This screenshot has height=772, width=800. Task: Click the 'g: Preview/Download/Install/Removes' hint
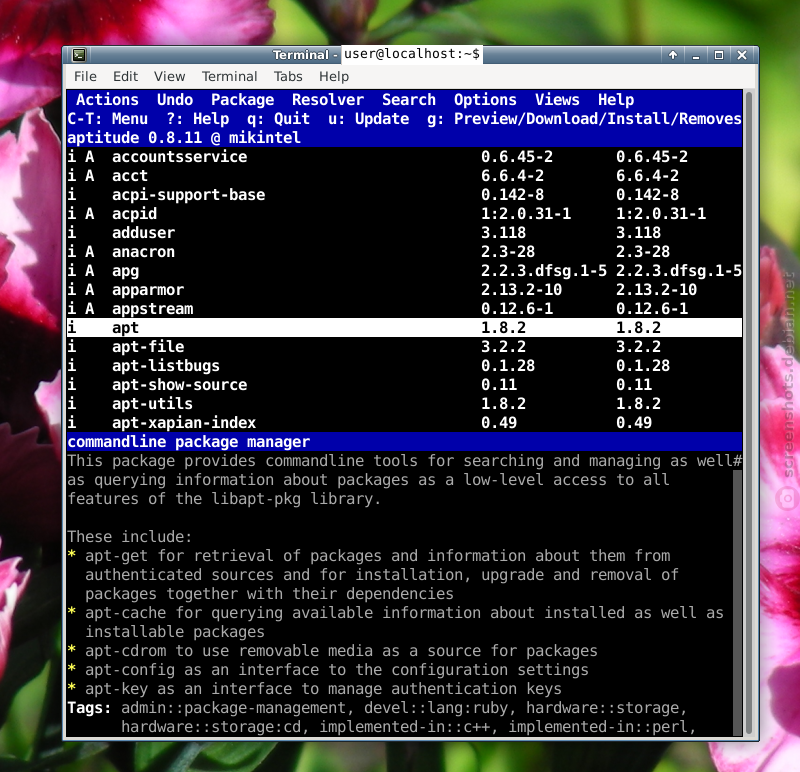click(x=584, y=119)
